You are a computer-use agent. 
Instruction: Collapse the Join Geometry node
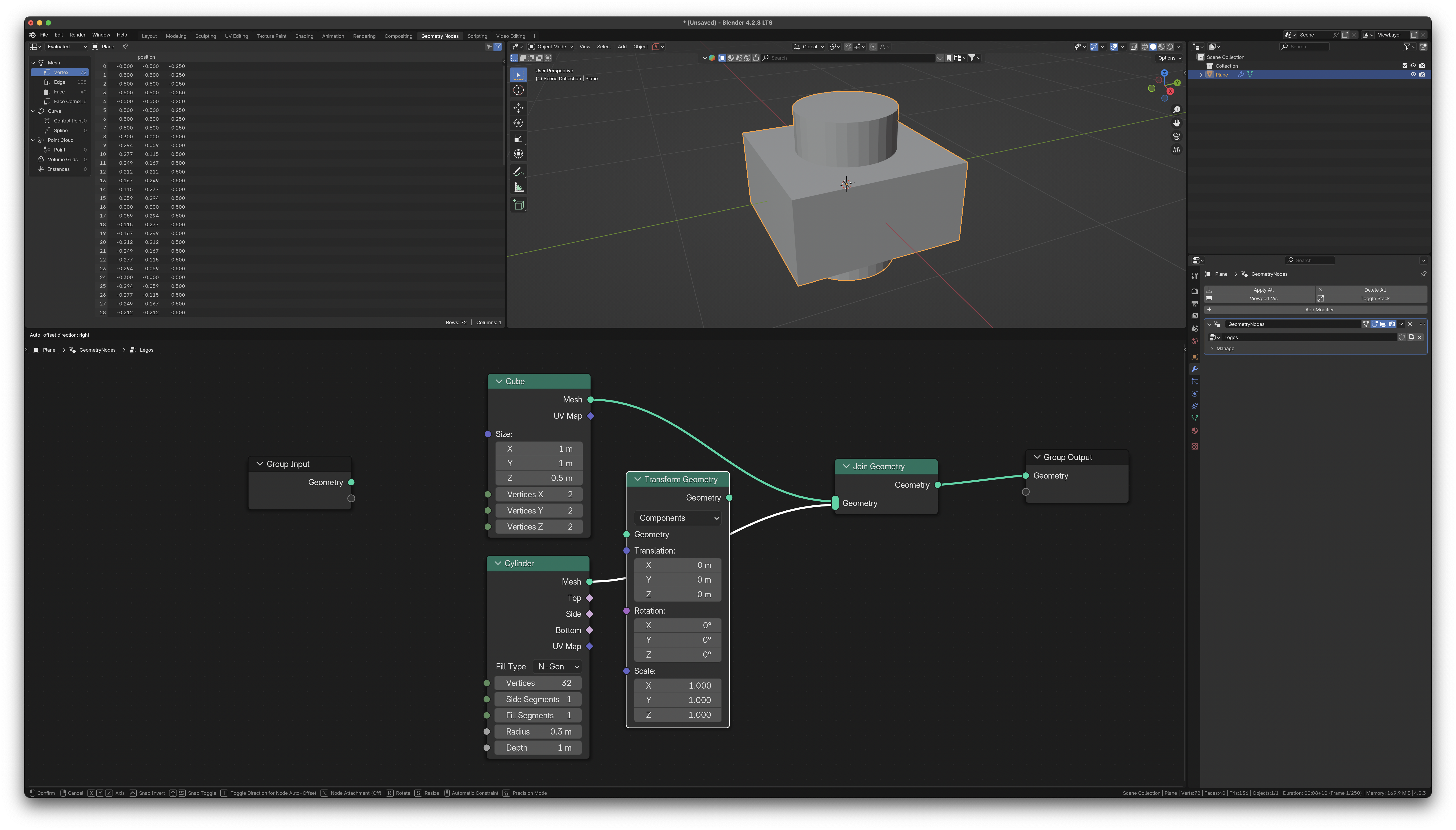pyautogui.click(x=846, y=466)
